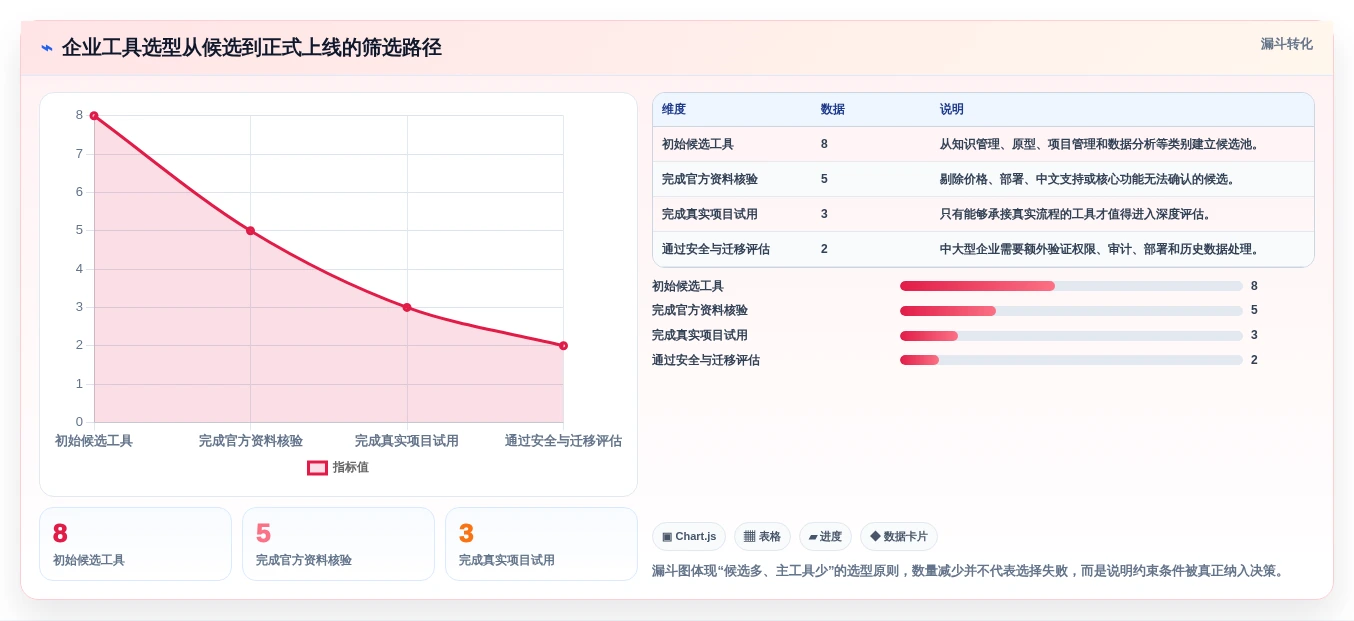Click the 数据 column header

tap(833, 110)
